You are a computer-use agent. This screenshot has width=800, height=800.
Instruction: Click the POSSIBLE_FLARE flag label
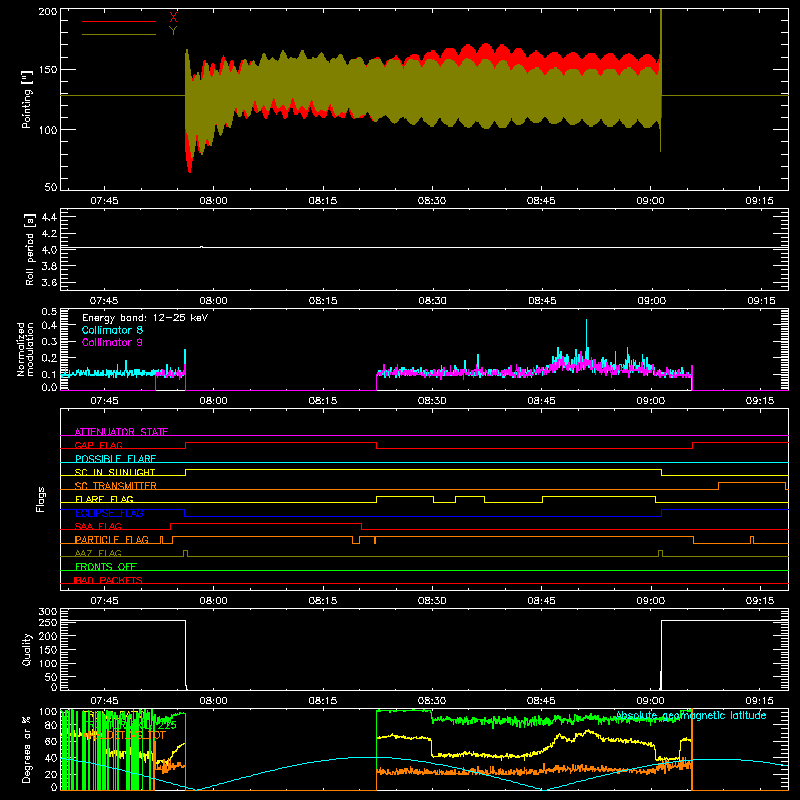tap(115, 459)
